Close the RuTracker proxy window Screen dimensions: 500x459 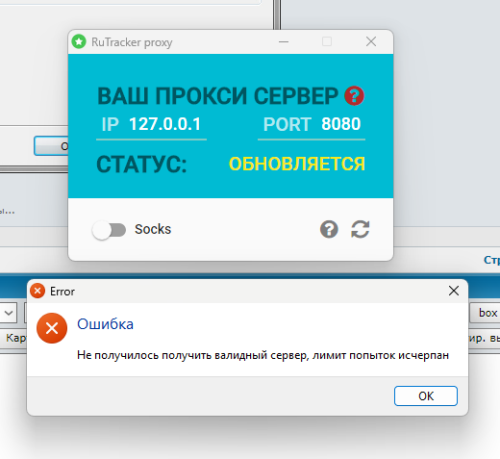tap(371, 42)
